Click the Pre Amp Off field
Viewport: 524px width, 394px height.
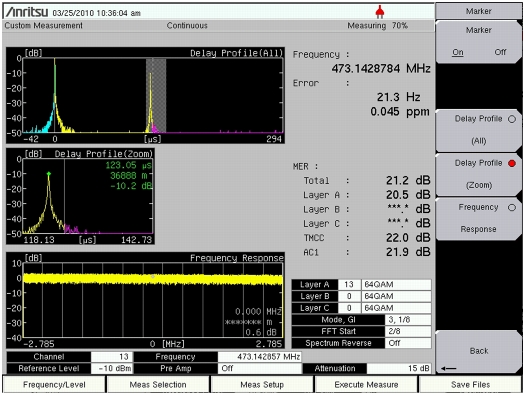coord(260,368)
